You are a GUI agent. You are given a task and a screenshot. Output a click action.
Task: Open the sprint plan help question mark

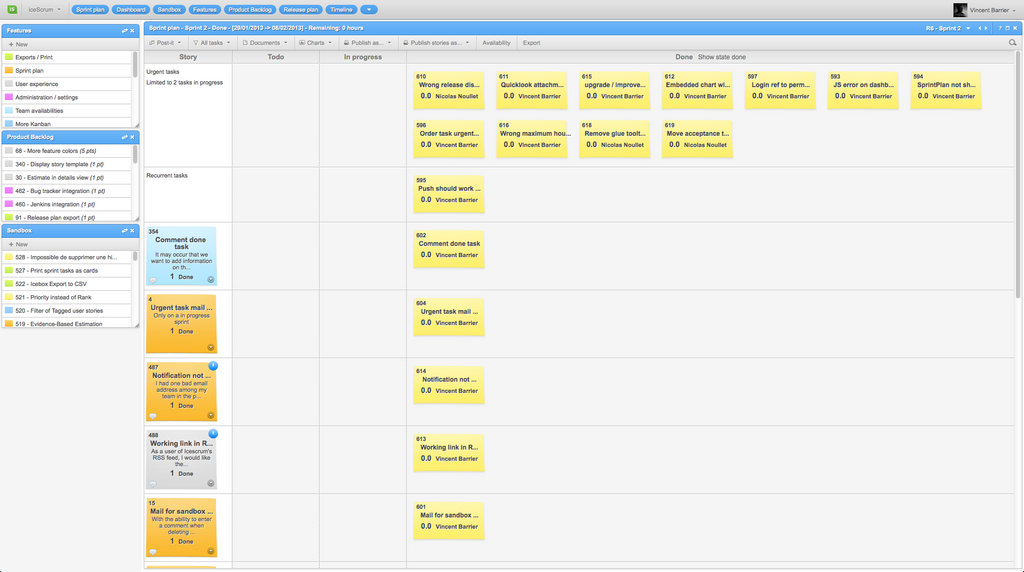(999, 28)
